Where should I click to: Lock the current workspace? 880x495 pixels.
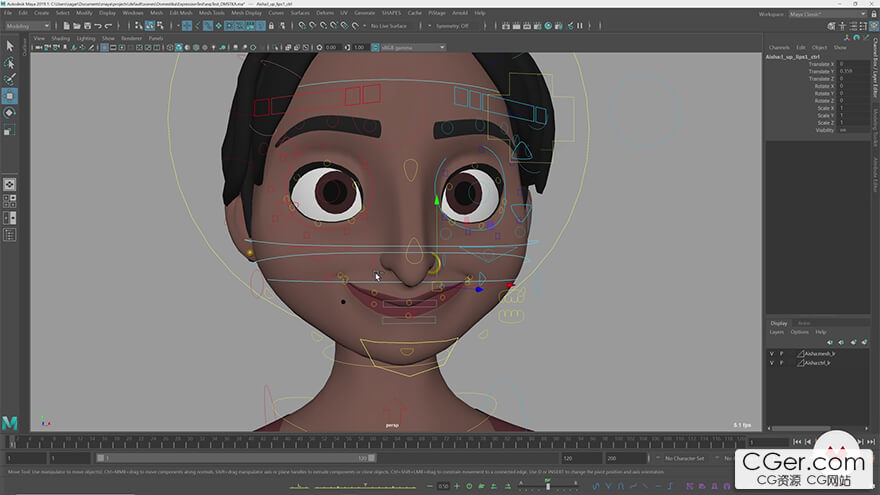pos(874,13)
